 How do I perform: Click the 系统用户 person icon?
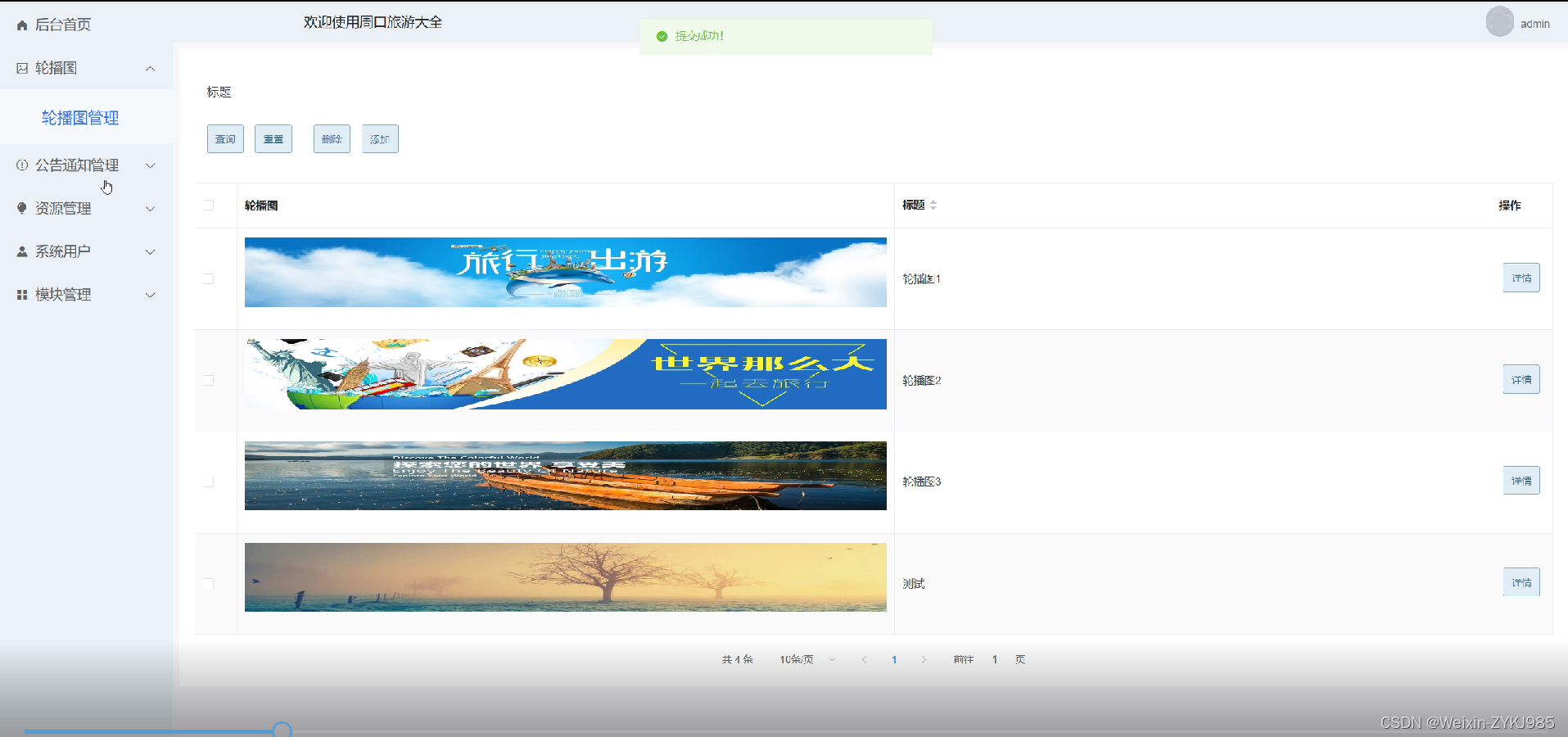[x=22, y=251]
